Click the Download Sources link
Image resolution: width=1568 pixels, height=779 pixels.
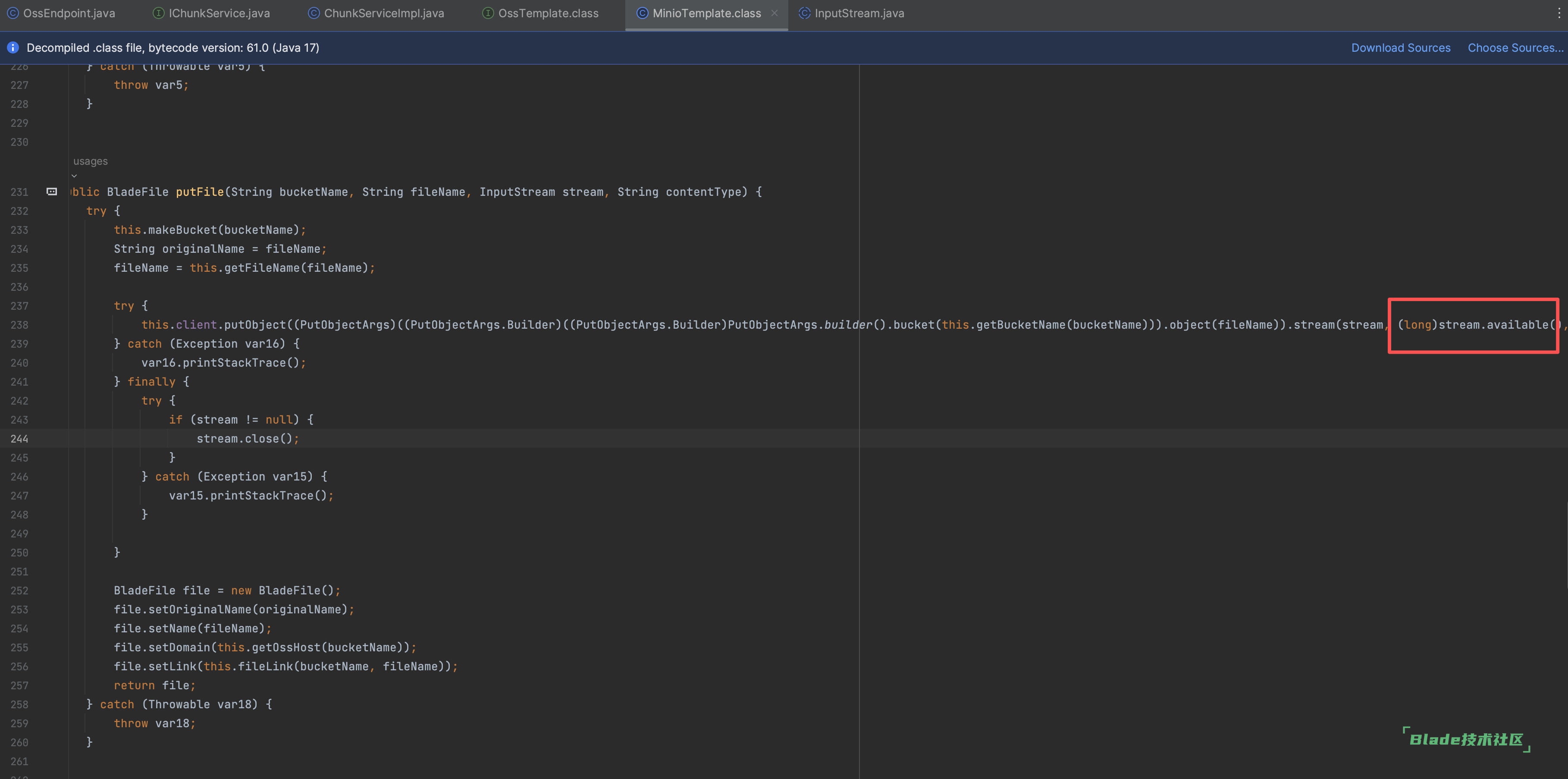point(1401,47)
